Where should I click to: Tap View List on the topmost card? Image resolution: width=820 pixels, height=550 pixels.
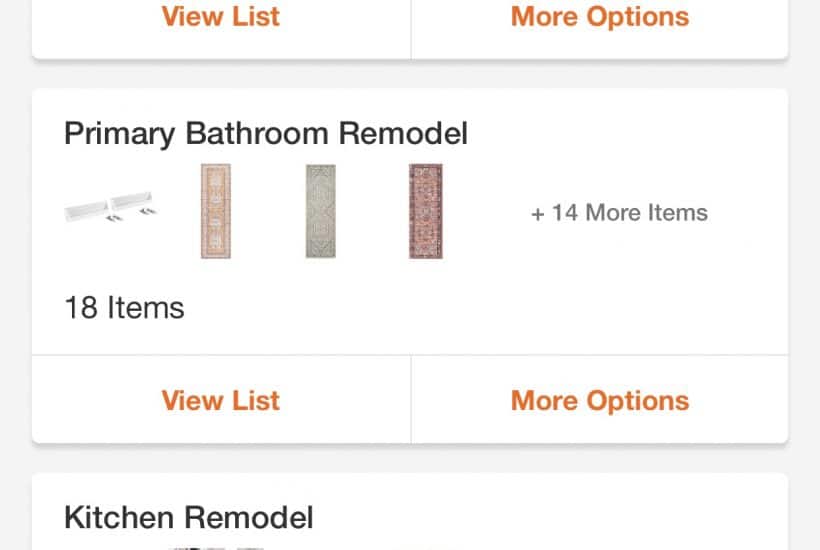click(x=221, y=17)
